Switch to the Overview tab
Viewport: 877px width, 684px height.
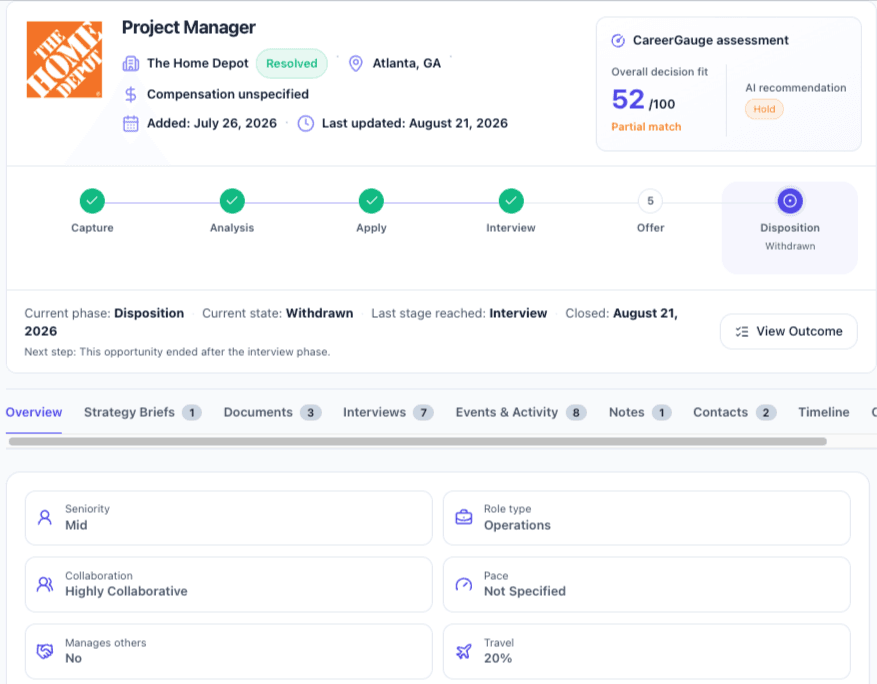click(34, 413)
